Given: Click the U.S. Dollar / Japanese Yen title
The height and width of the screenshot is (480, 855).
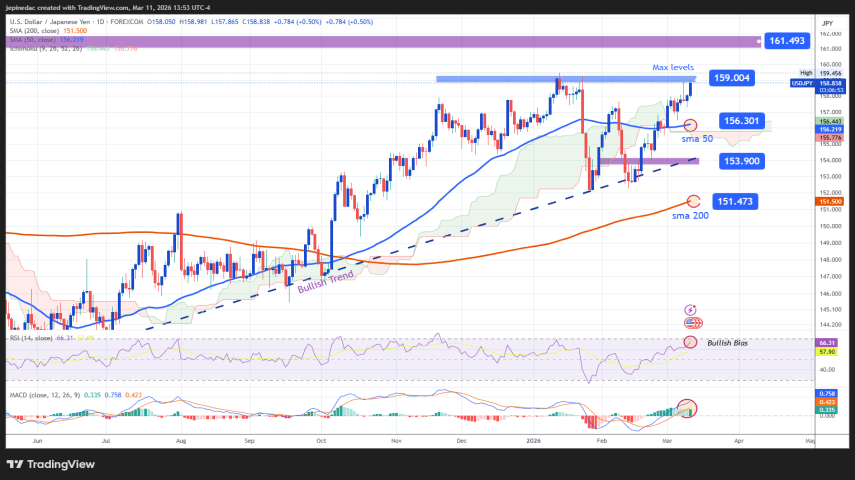Looking at the screenshot, I should pyautogui.click(x=60, y=21).
